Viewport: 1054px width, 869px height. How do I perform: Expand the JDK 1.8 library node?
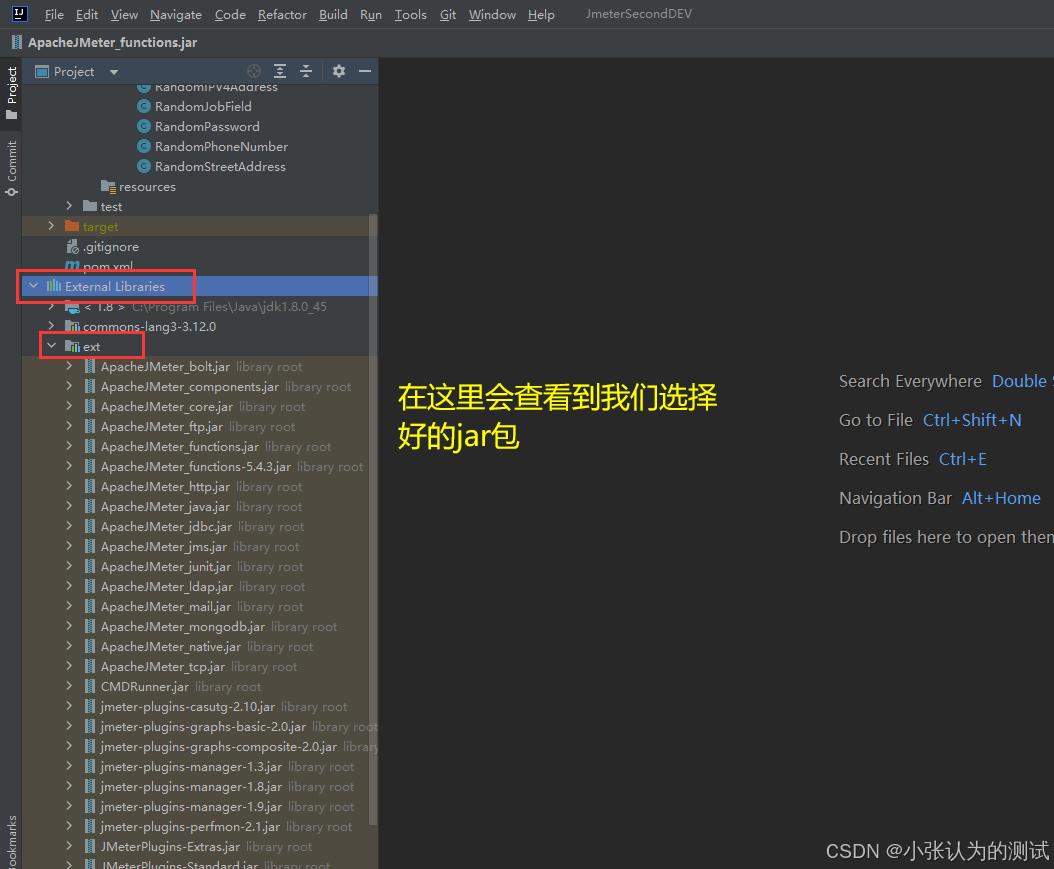(51, 306)
